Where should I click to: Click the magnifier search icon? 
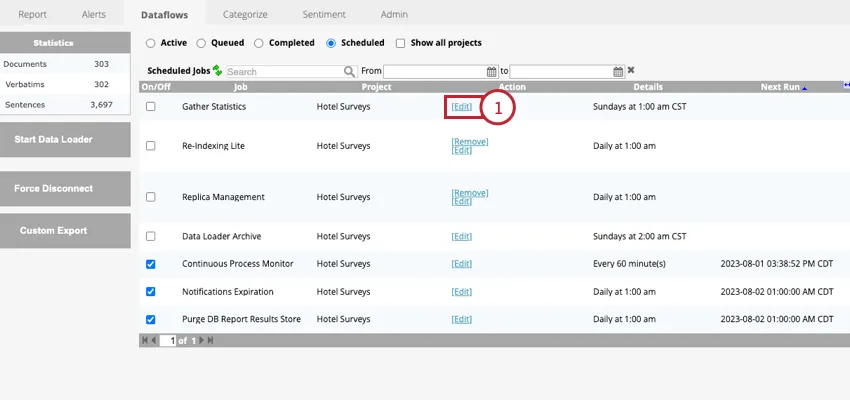point(349,72)
